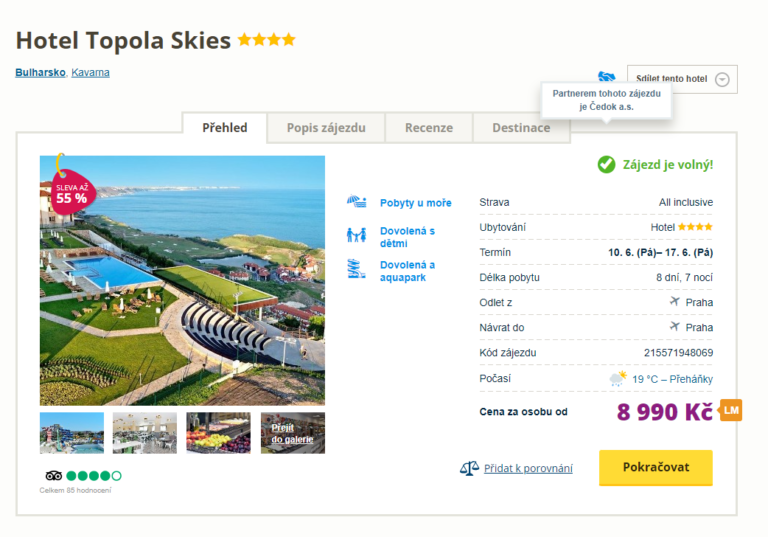Click the weather cloud icon

pos(619,379)
